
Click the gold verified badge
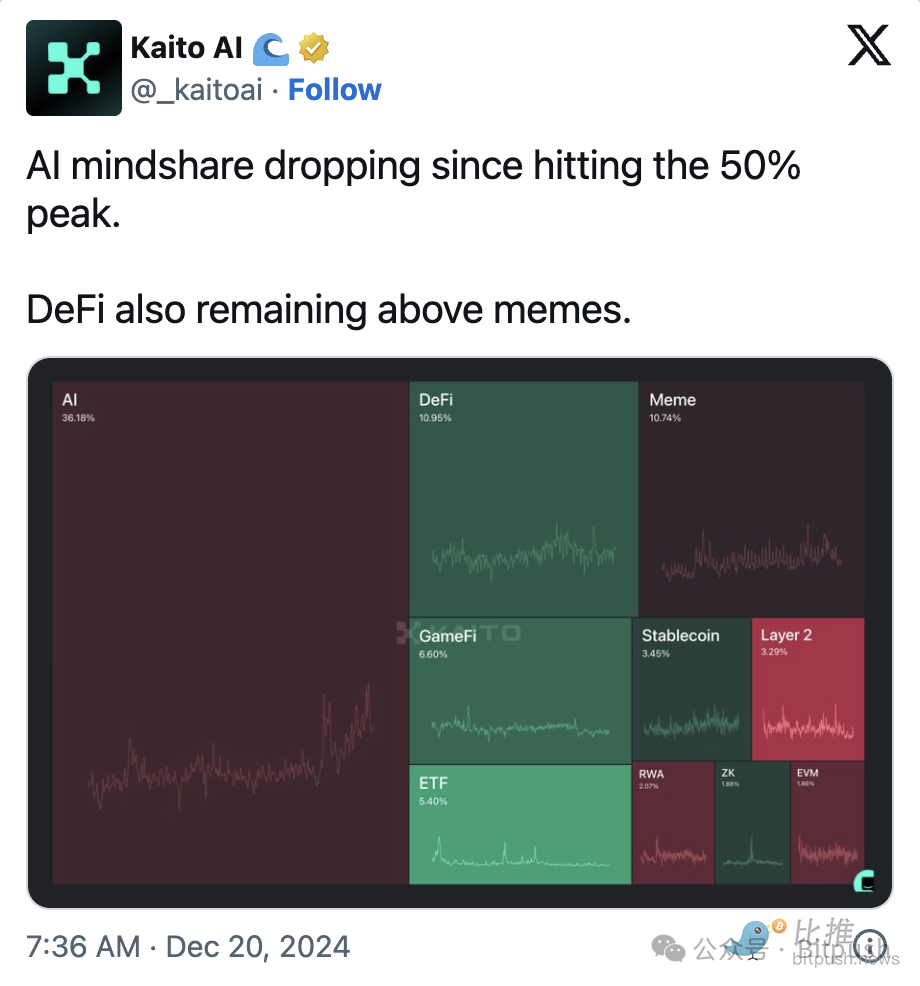tap(314, 47)
